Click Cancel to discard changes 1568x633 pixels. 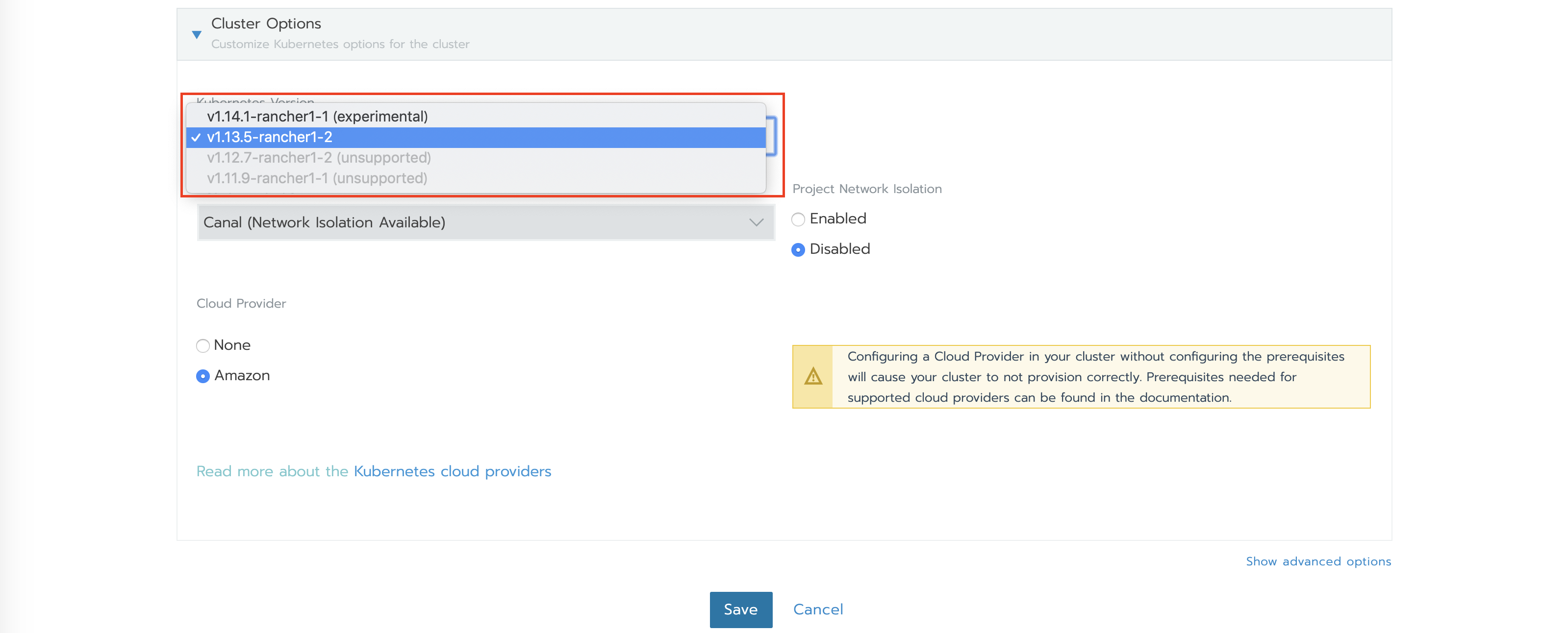coord(817,609)
